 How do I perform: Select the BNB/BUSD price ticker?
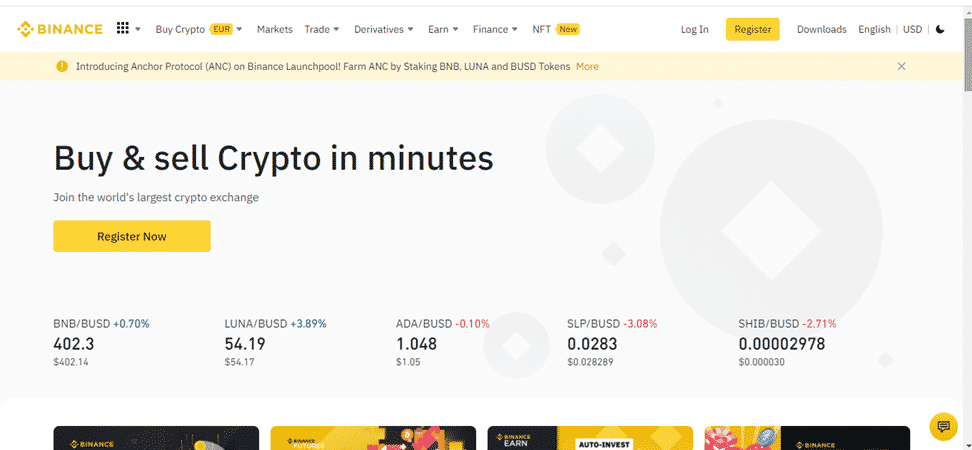click(x=102, y=342)
